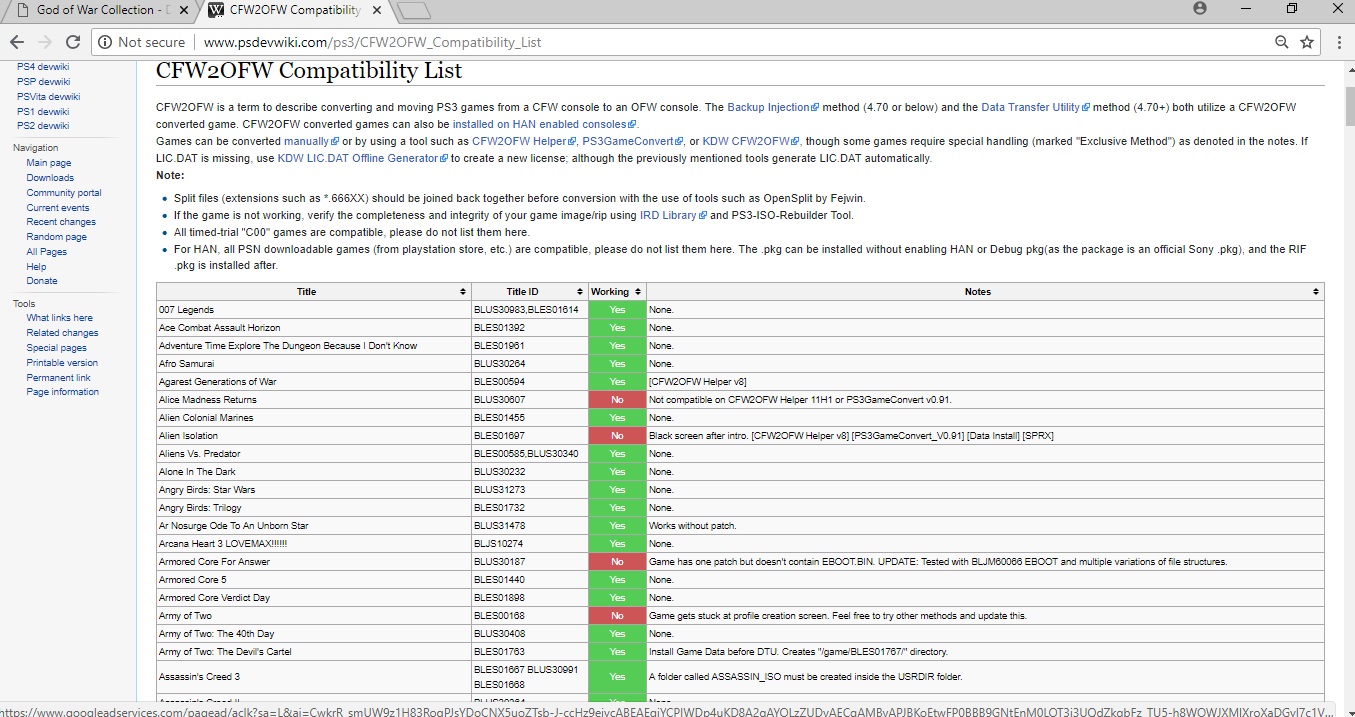Image resolution: width=1355 pixels, height=717 pixels.
Task: Open KDW LIC.DAT Offline Generator link
Action: (x=362, y=158)
